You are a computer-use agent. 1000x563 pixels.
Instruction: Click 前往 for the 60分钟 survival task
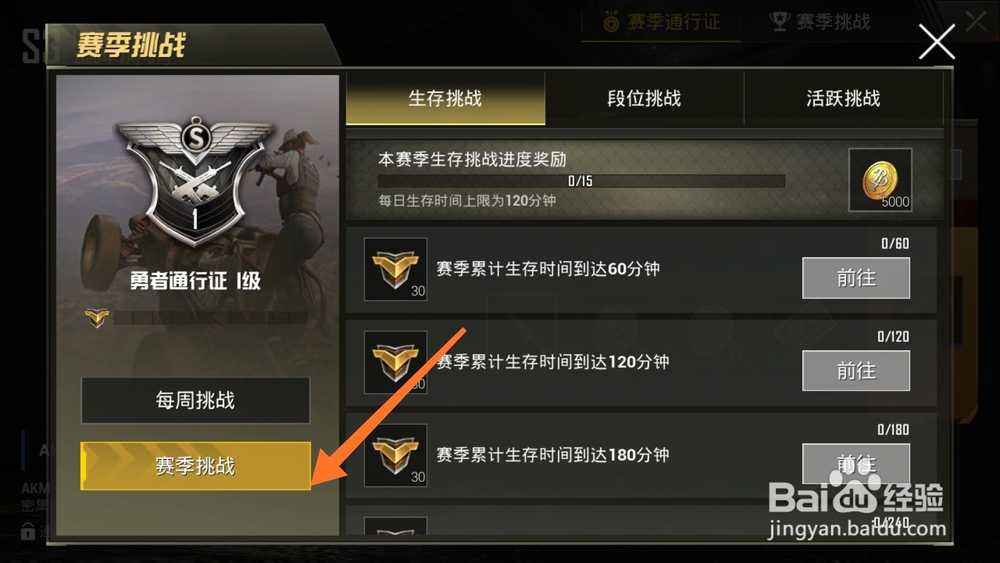(x=856, y=278)
